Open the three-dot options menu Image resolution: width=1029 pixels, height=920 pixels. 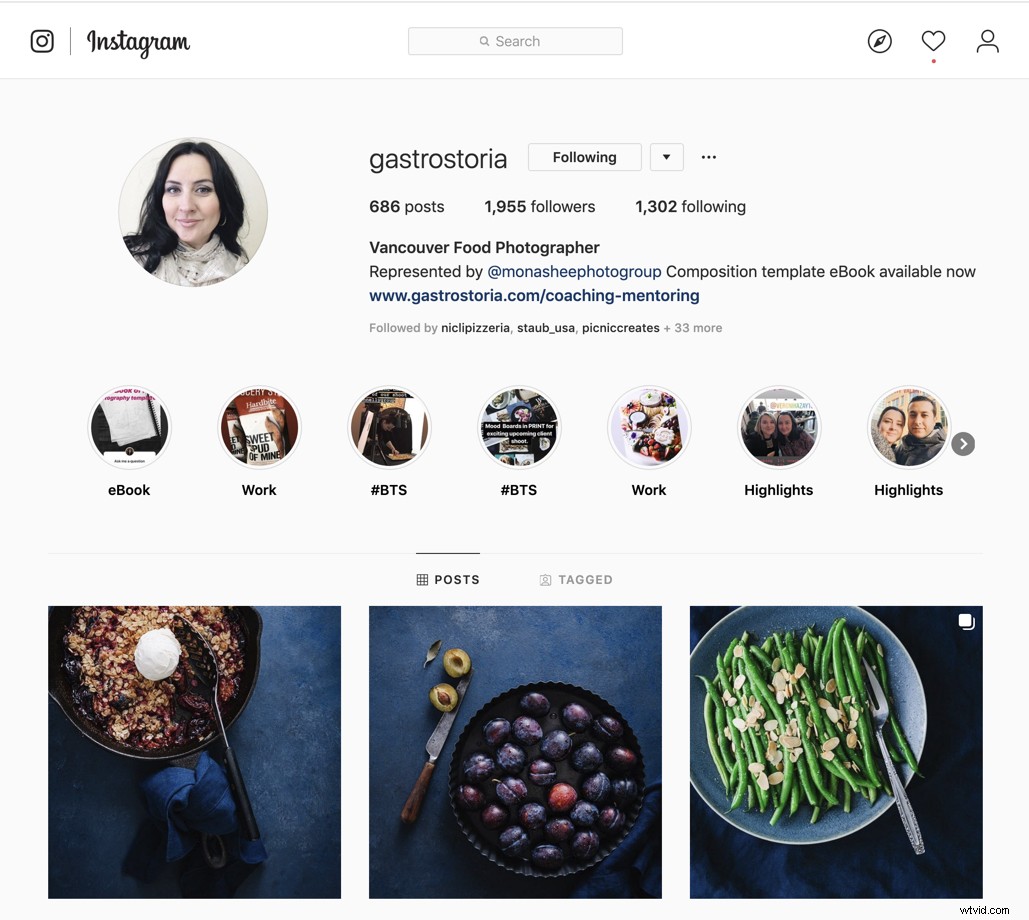click(709, 157)
